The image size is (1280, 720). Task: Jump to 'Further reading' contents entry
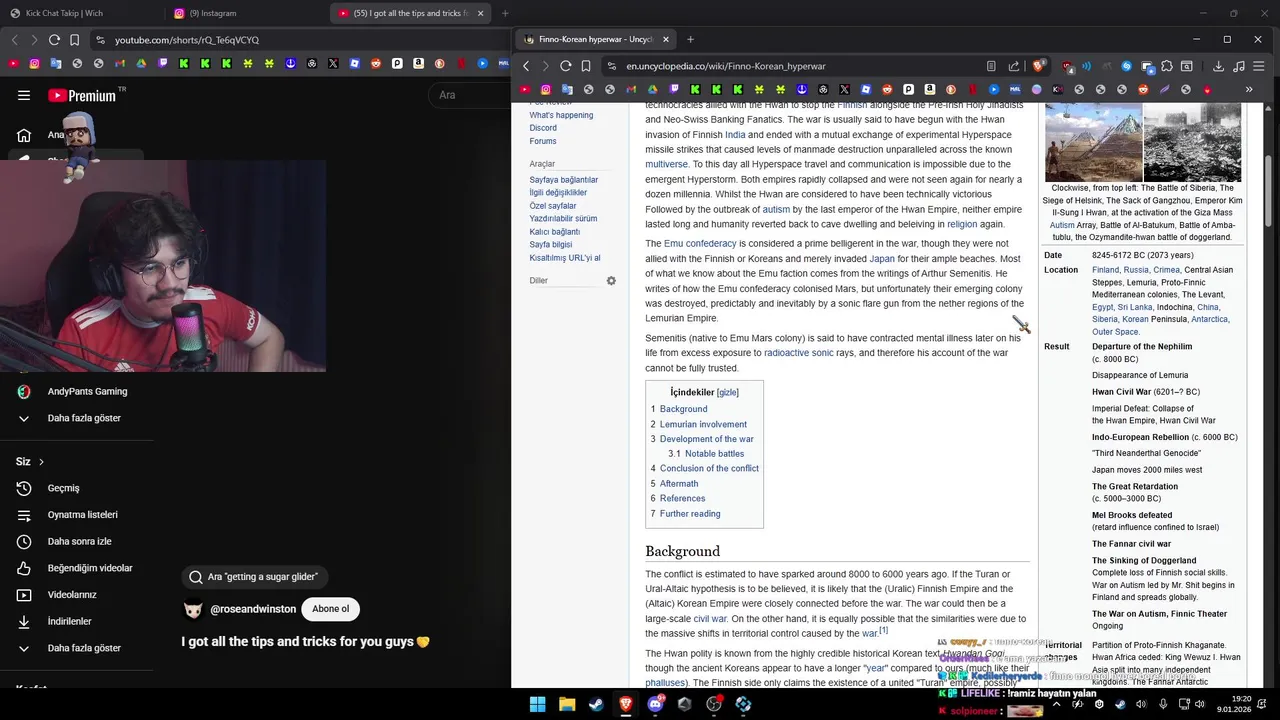(690, 514)
